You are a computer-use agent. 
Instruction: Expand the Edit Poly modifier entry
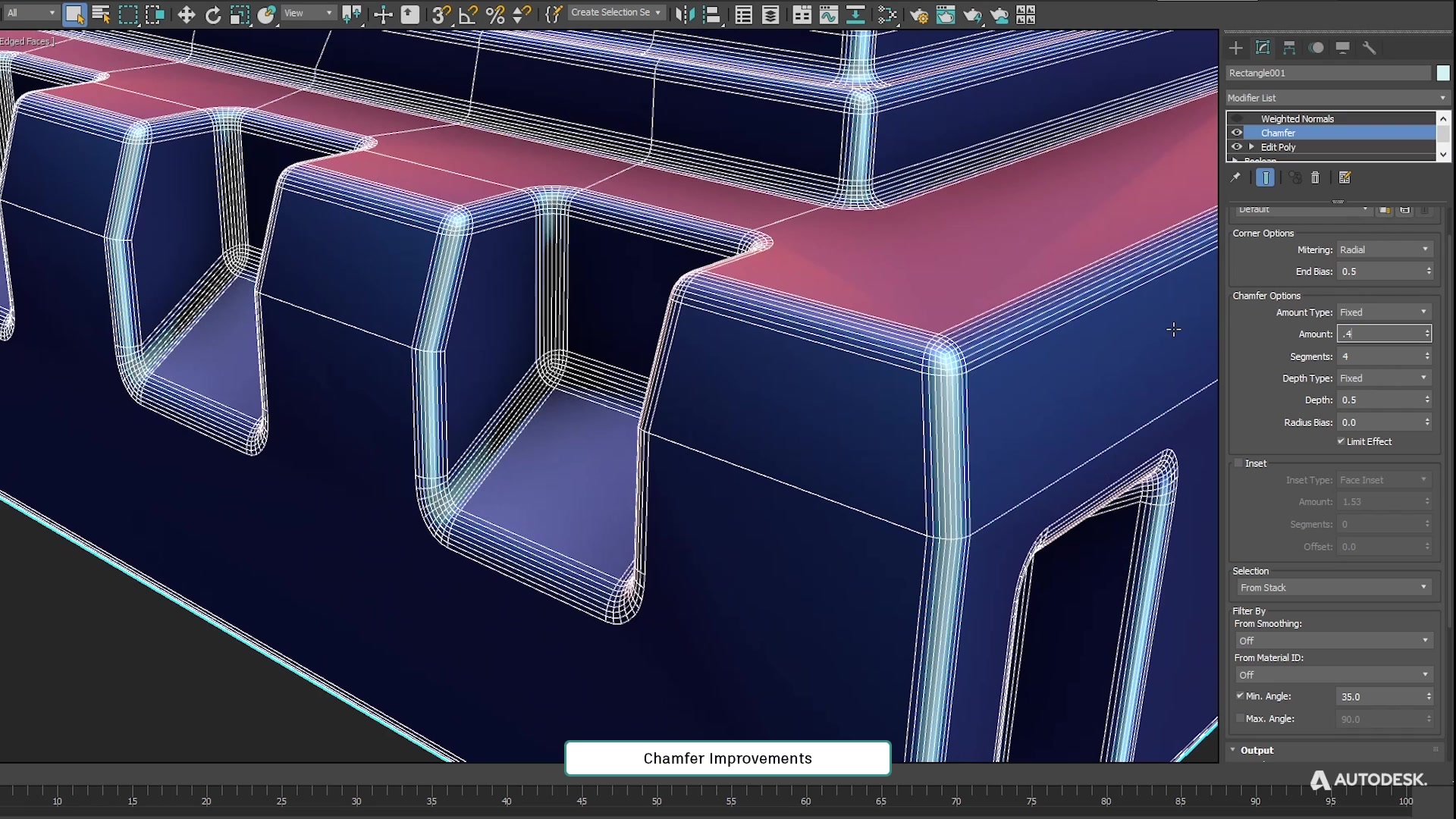click(x=1251, y=146)
